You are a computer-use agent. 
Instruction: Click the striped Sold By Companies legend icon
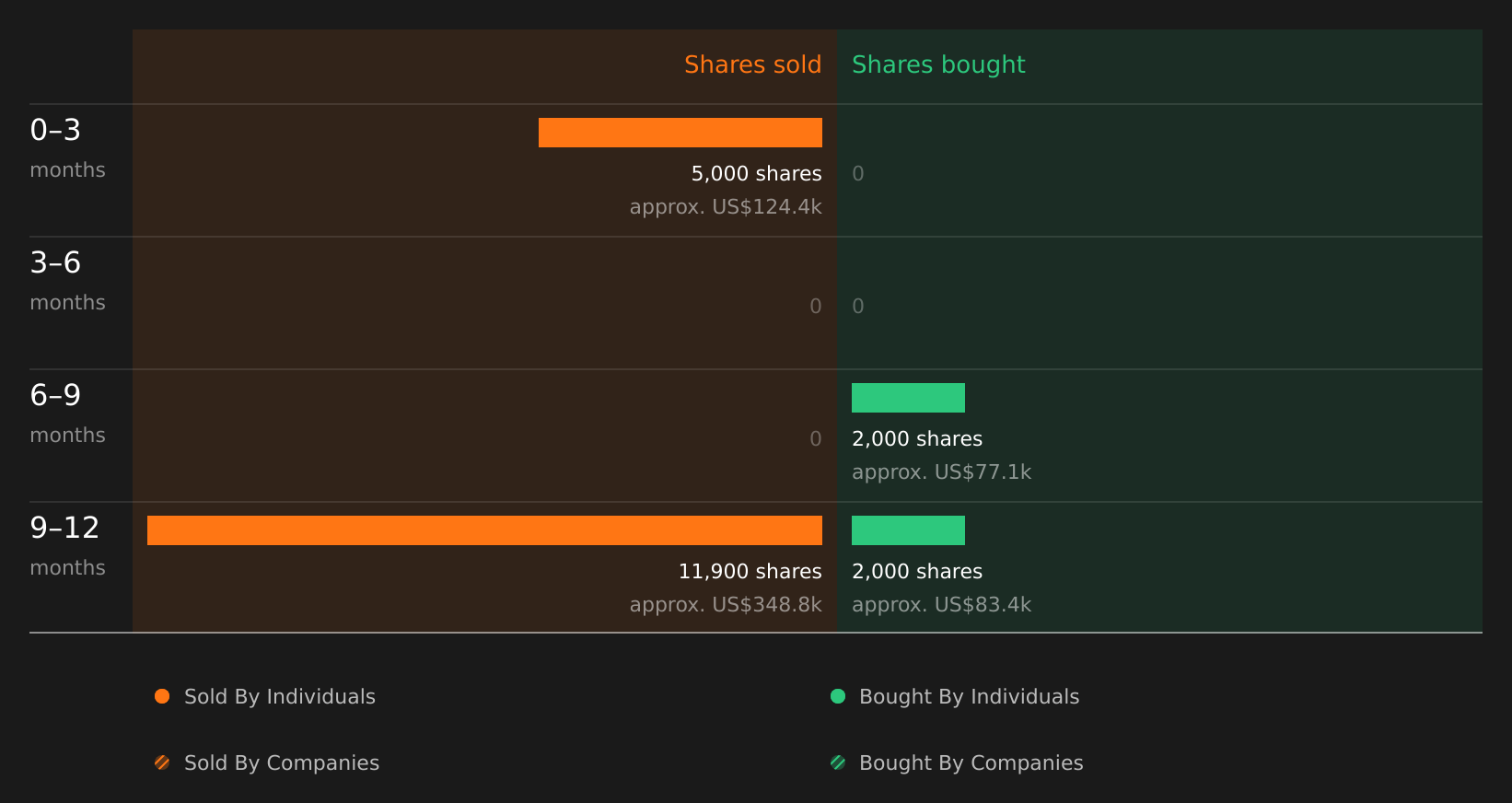pyautogui.click(x=162, y=762)
